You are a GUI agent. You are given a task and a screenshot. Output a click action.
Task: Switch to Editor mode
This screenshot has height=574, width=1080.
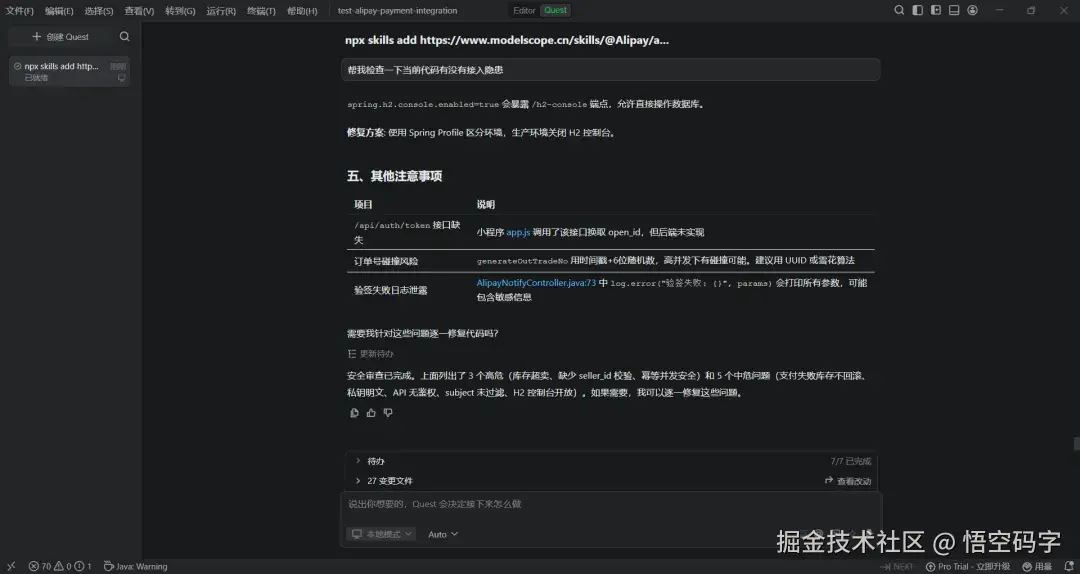[x=524, y=10]
